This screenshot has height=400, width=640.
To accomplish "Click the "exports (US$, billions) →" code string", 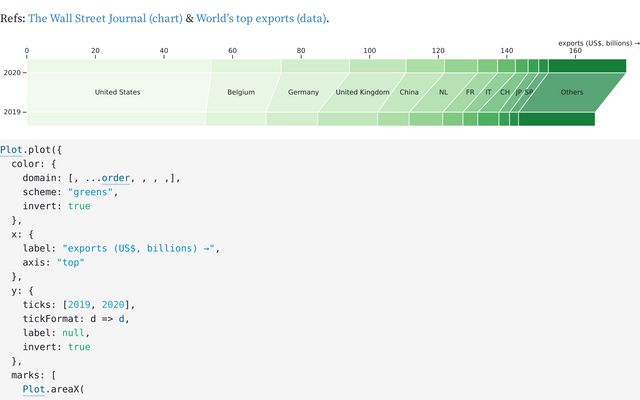I will coord(138,248).
